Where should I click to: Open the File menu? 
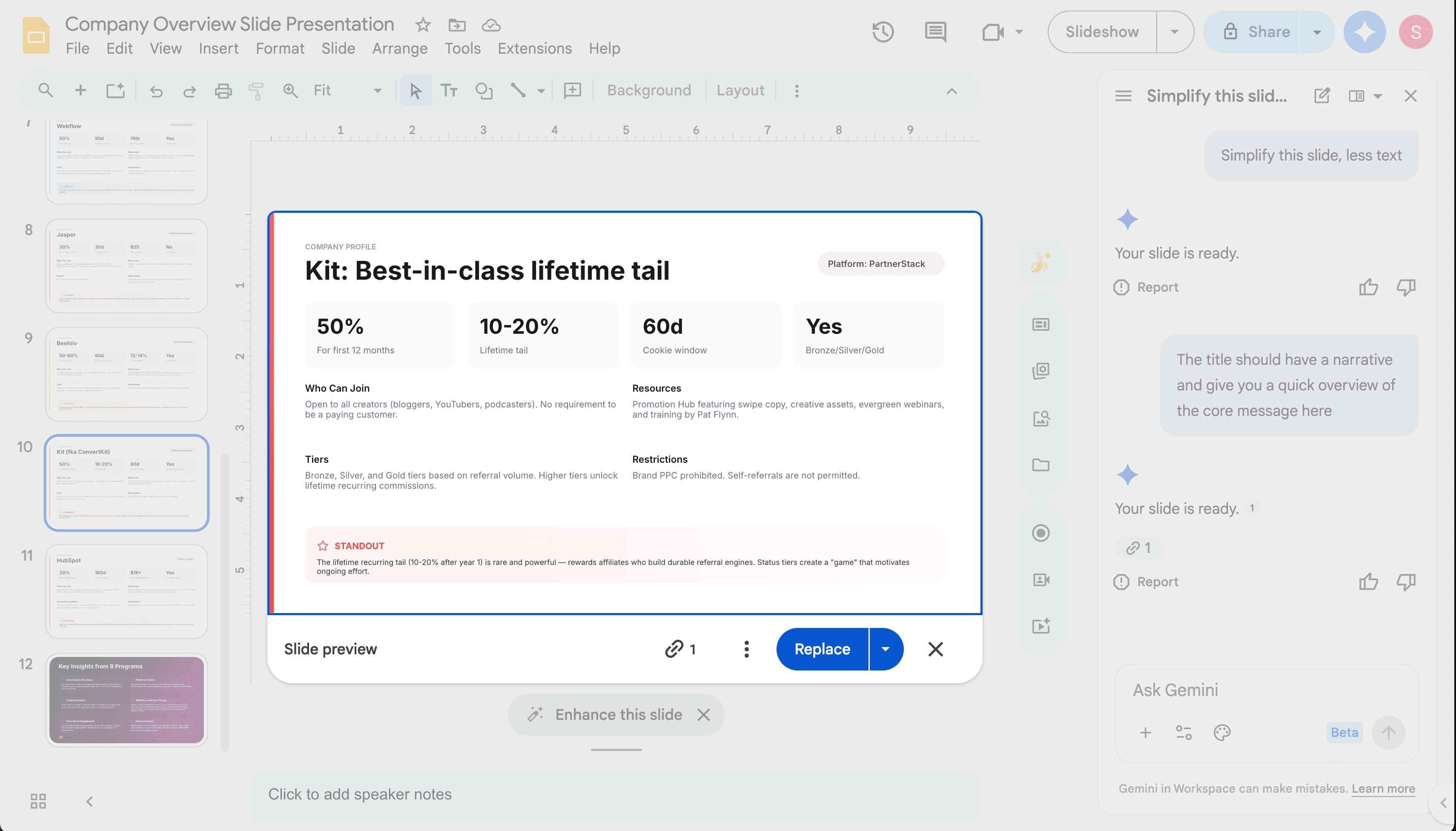click(x=77, y=49)
